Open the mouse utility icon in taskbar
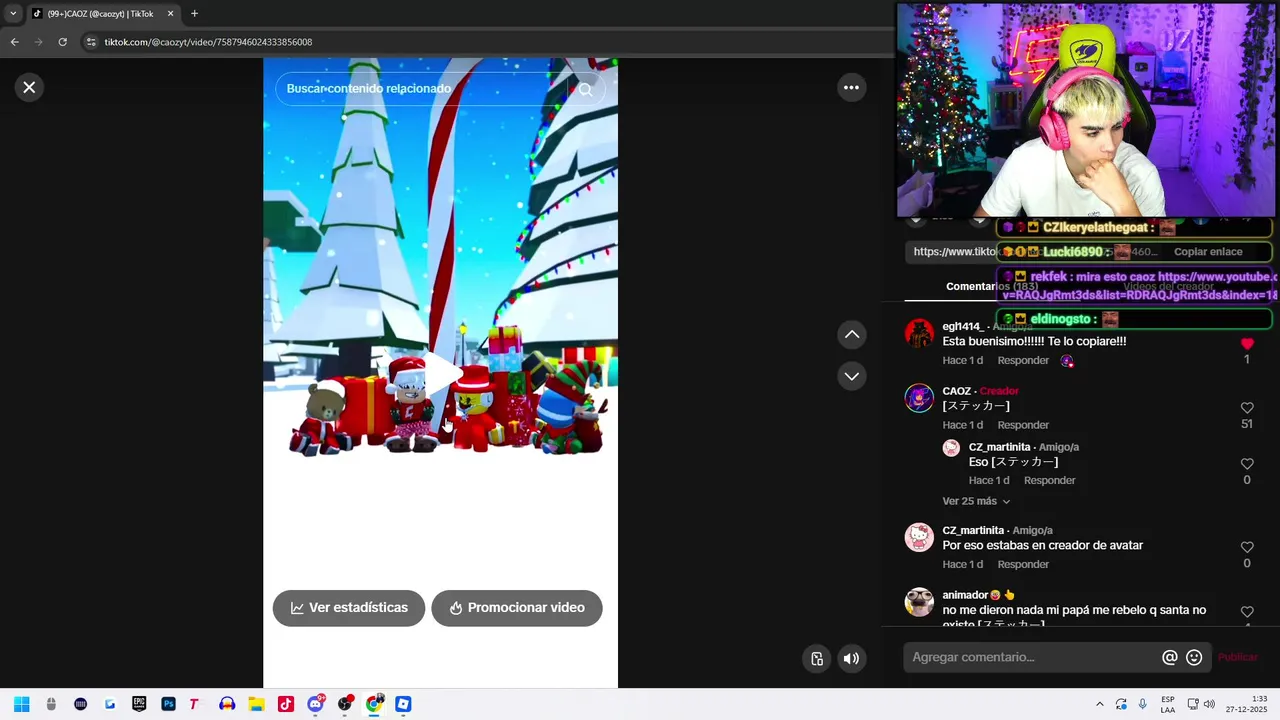 click(51, 704)
